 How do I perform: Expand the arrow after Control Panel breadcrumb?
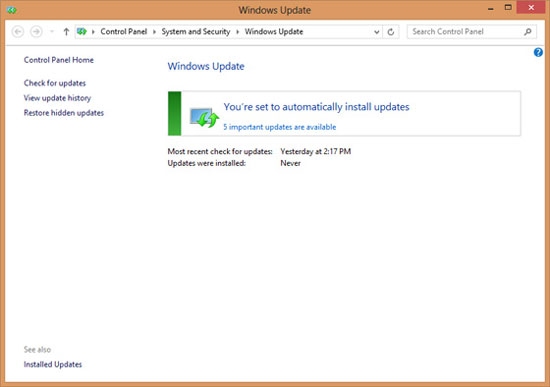(x=154, y=32)
